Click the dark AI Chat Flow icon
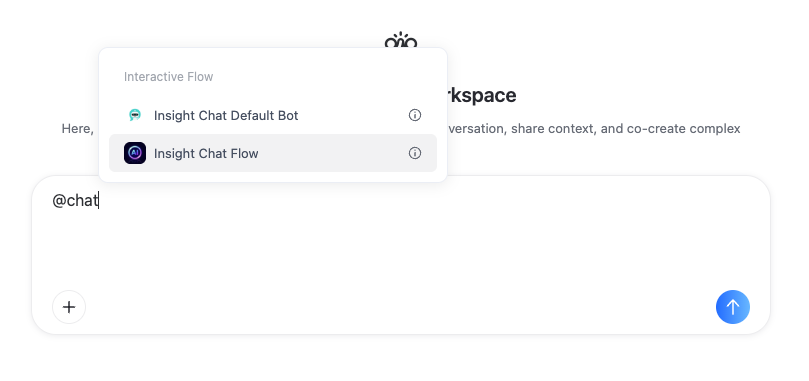Screen dimensions: 809x381 coord(135,153)
